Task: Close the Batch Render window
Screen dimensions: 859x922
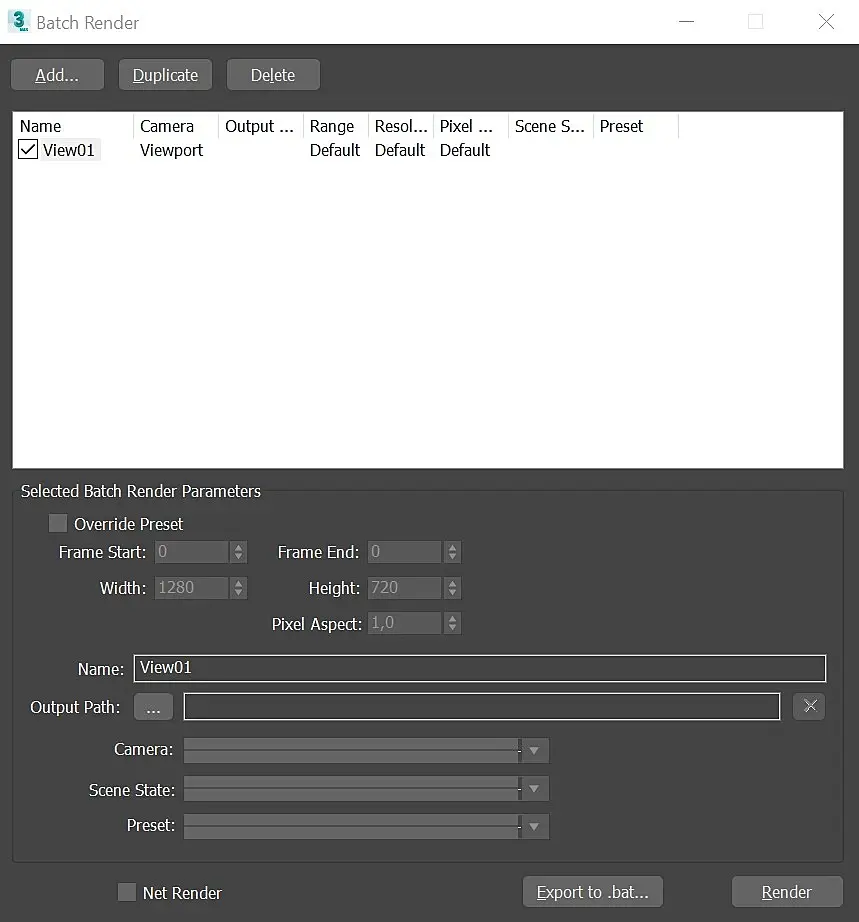Action: [826, 22]
